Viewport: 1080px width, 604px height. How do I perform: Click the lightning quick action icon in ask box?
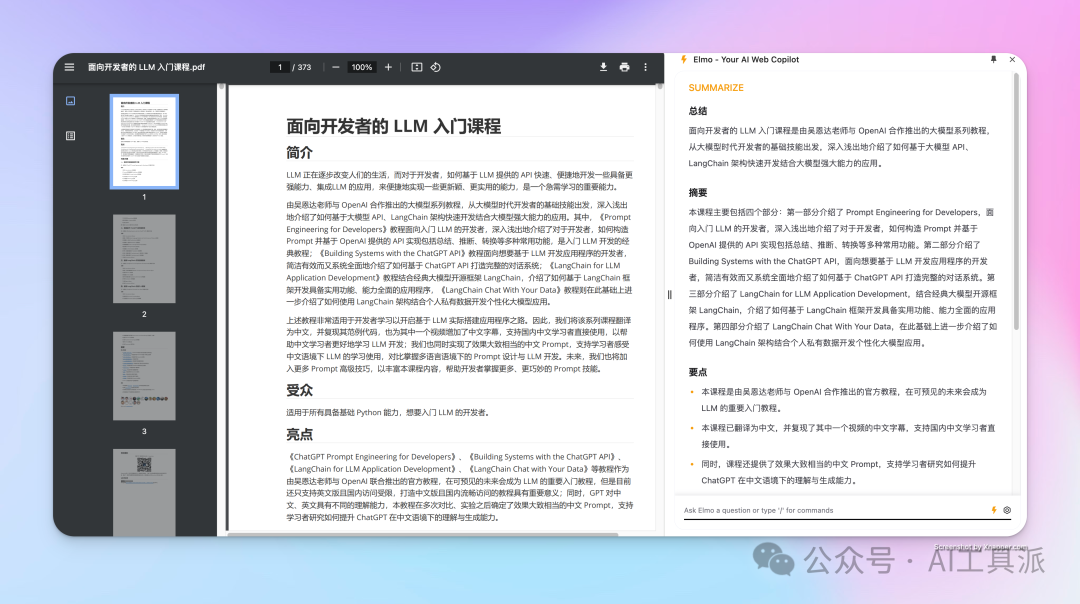coord(994,510)
